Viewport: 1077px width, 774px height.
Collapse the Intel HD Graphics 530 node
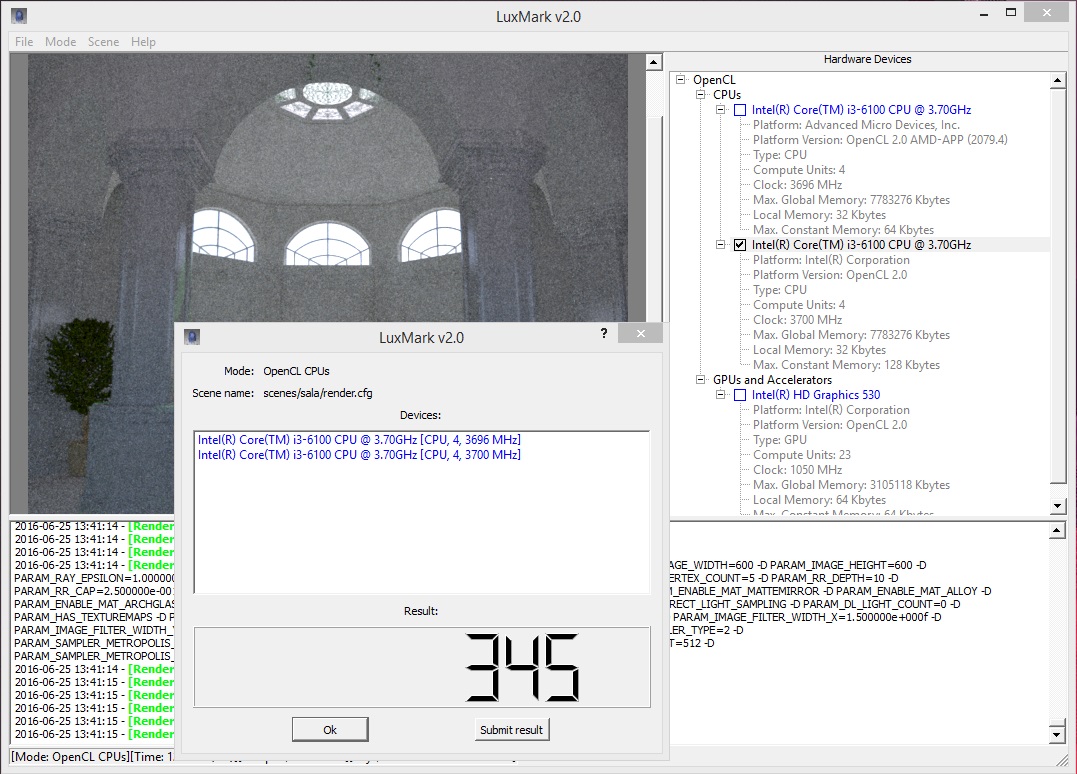coord(721,395)
